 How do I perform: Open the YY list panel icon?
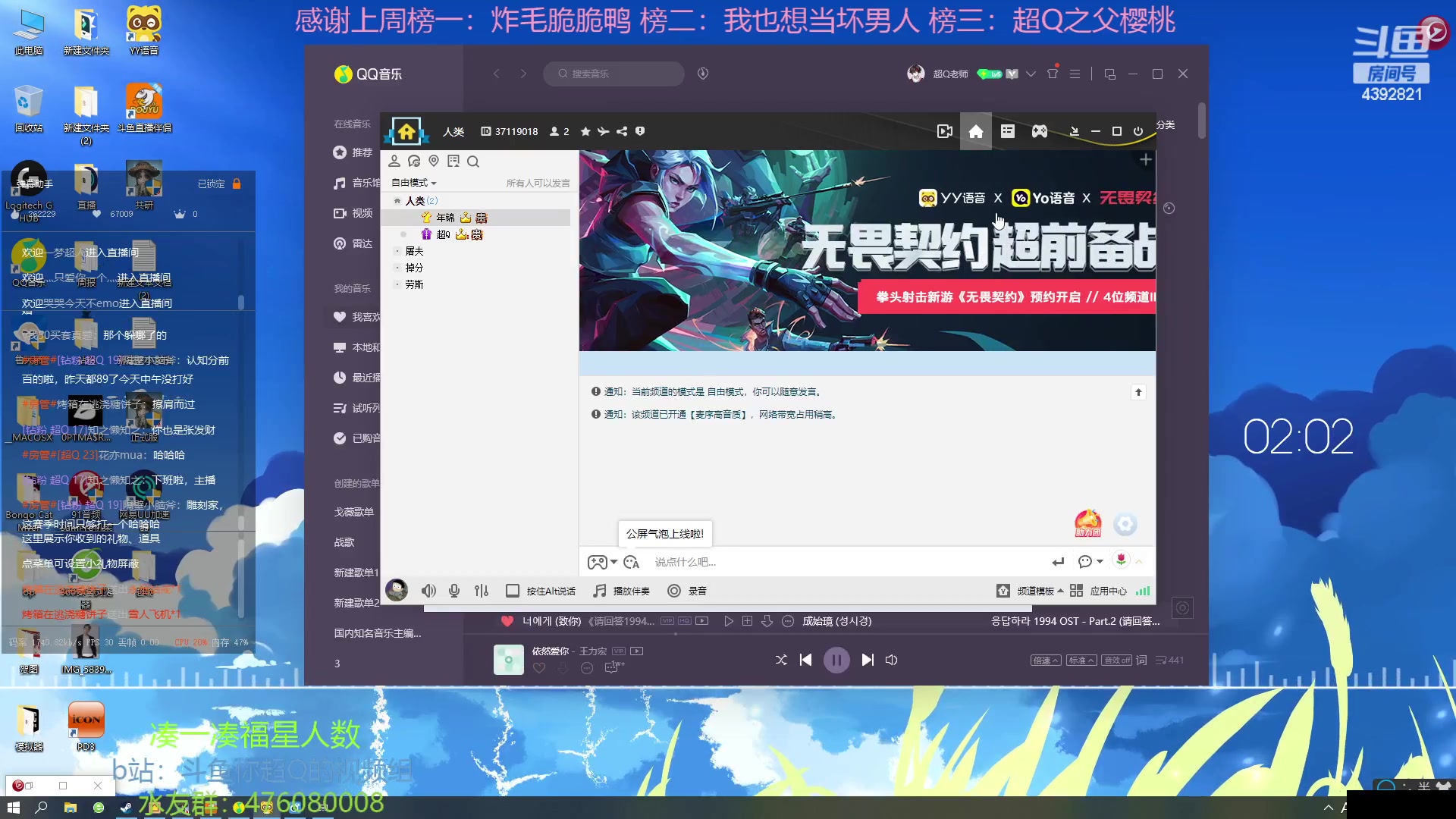[x=1007, y=131]
